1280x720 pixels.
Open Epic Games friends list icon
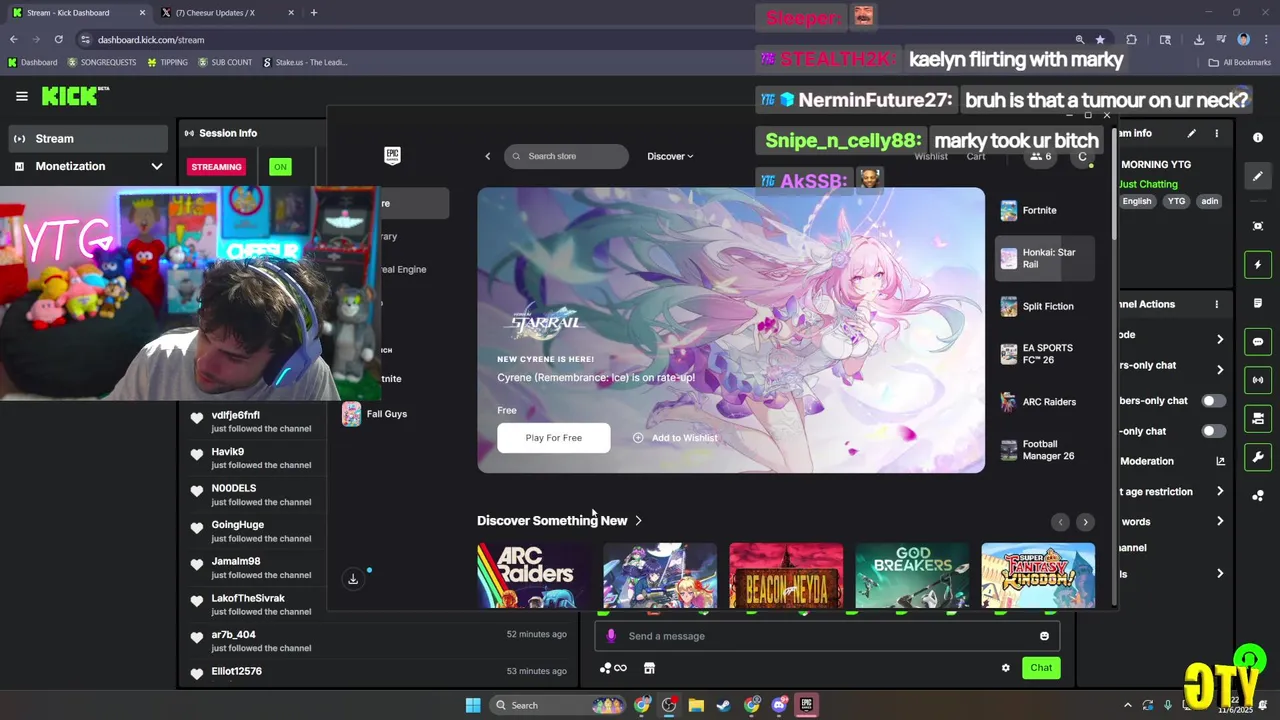click(x=1041, y=156)
